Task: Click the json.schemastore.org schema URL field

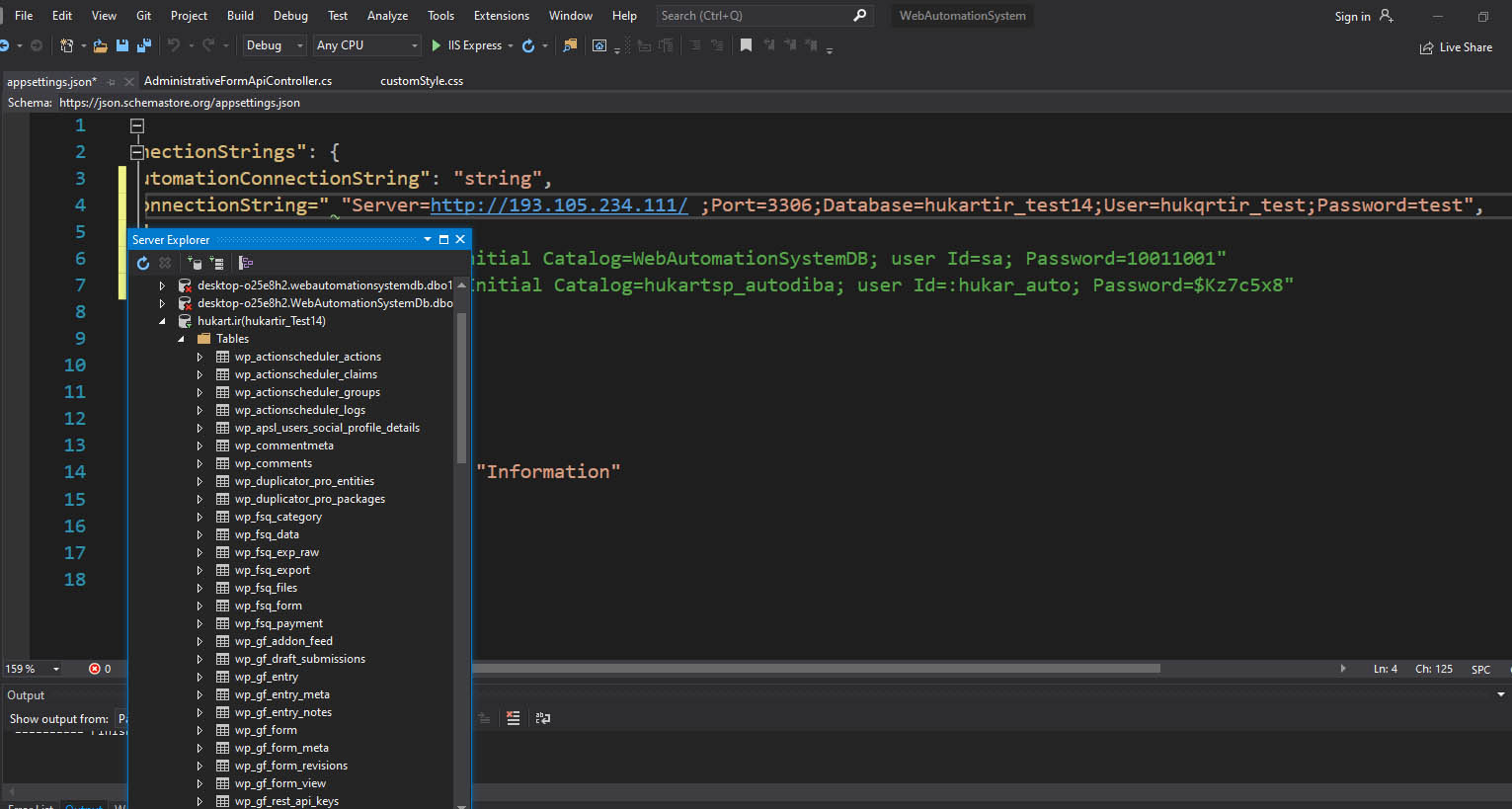Action: pos(180,103)
